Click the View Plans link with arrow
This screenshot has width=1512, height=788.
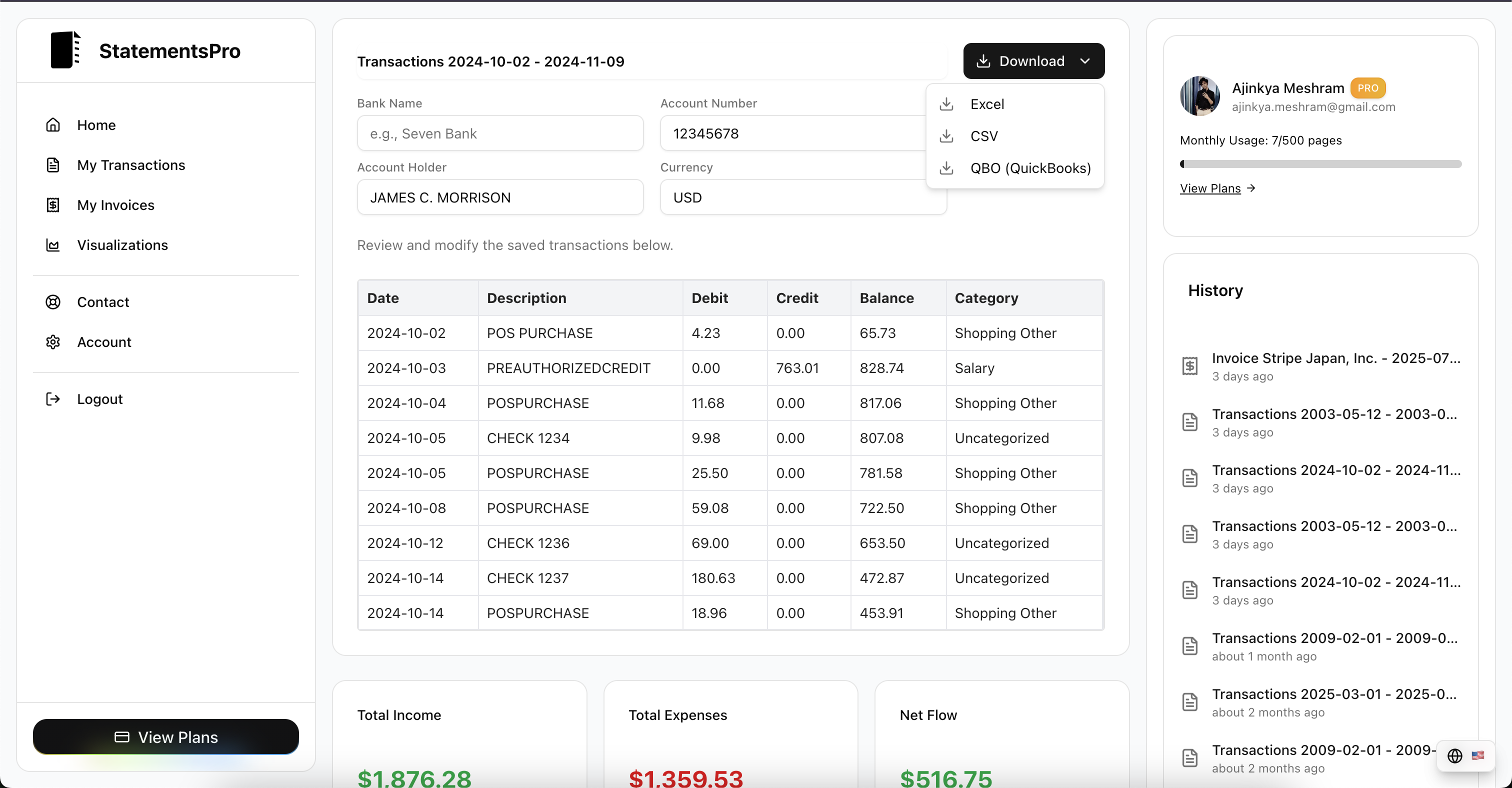[x=1216, y=188]
